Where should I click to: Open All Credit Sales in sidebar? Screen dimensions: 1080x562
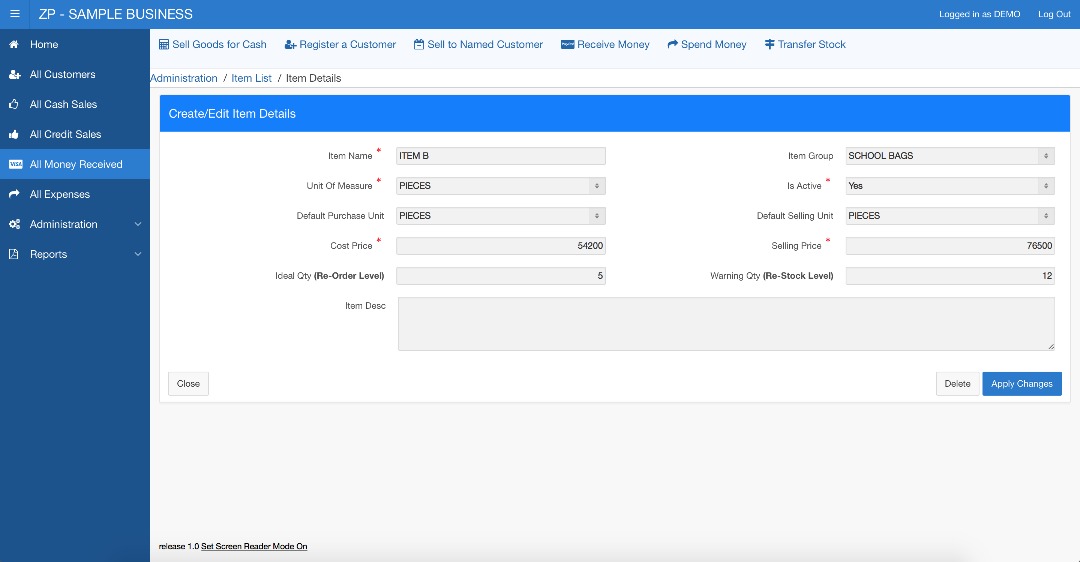65,134
